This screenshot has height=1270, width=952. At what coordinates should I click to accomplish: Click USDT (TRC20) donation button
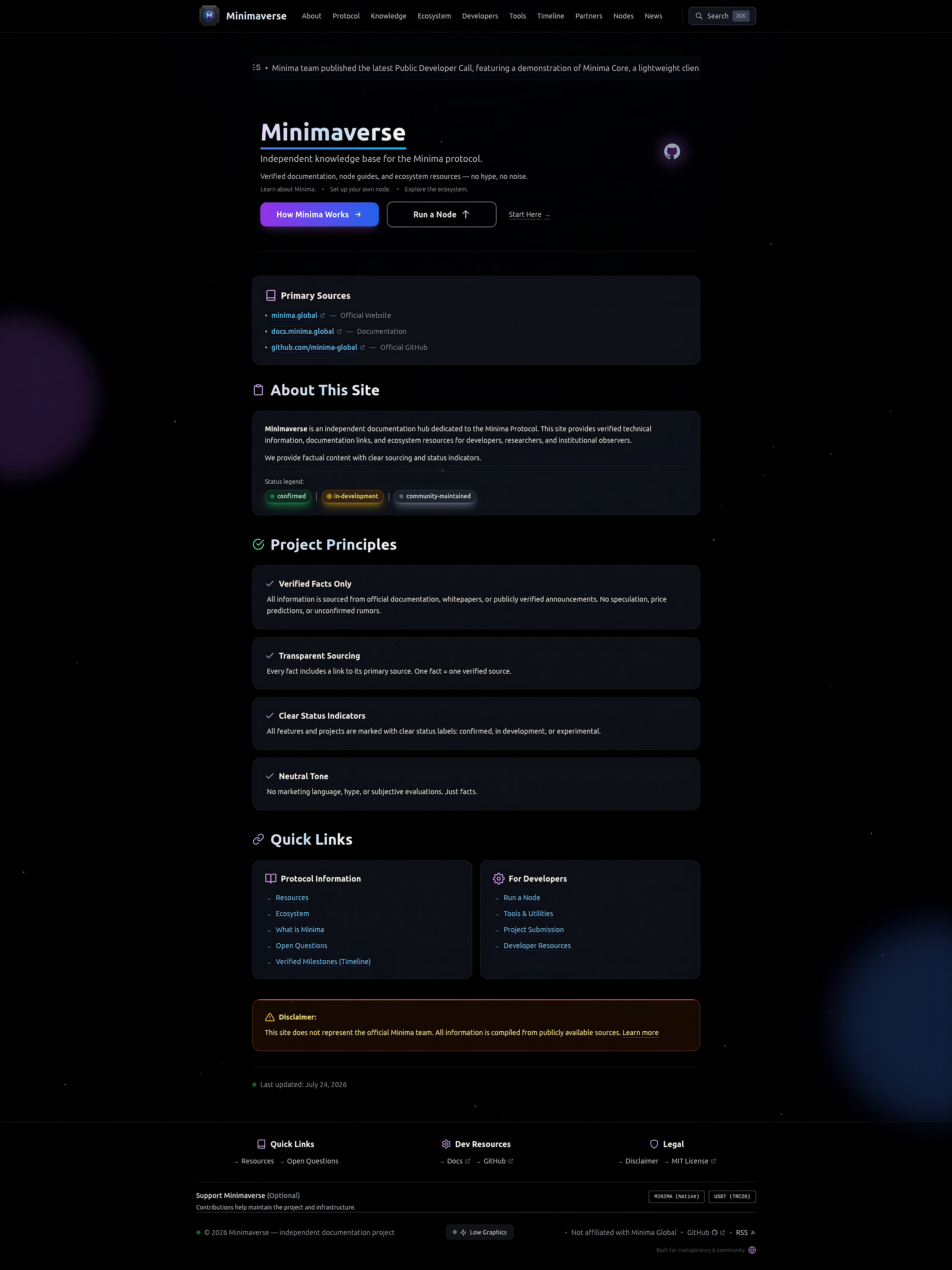pos(732,1197)
